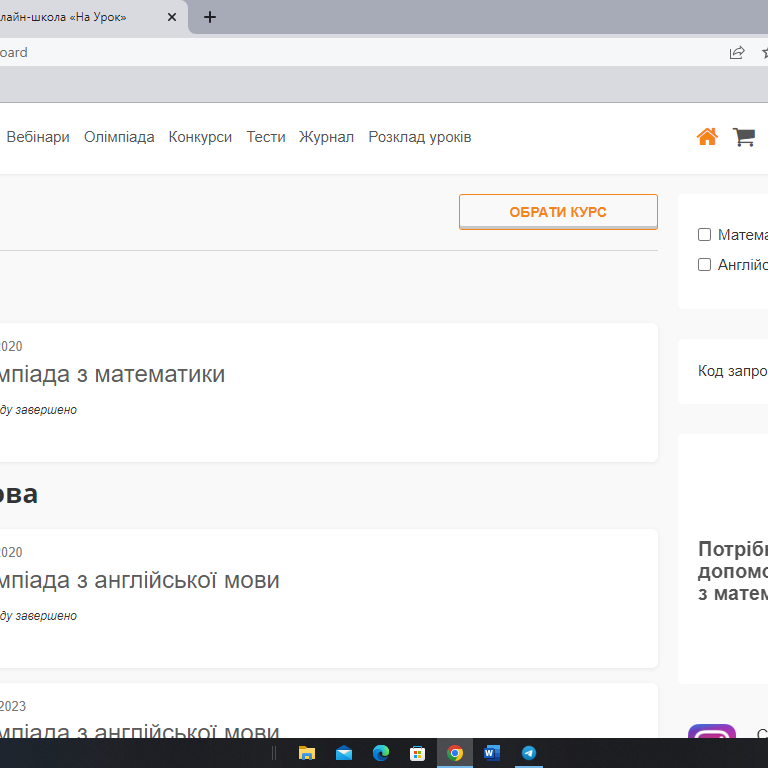Viewport: 768px width, 768px height.
Task: Open Олімпіада з англійської мови 2023 entry
Action: 140,730
